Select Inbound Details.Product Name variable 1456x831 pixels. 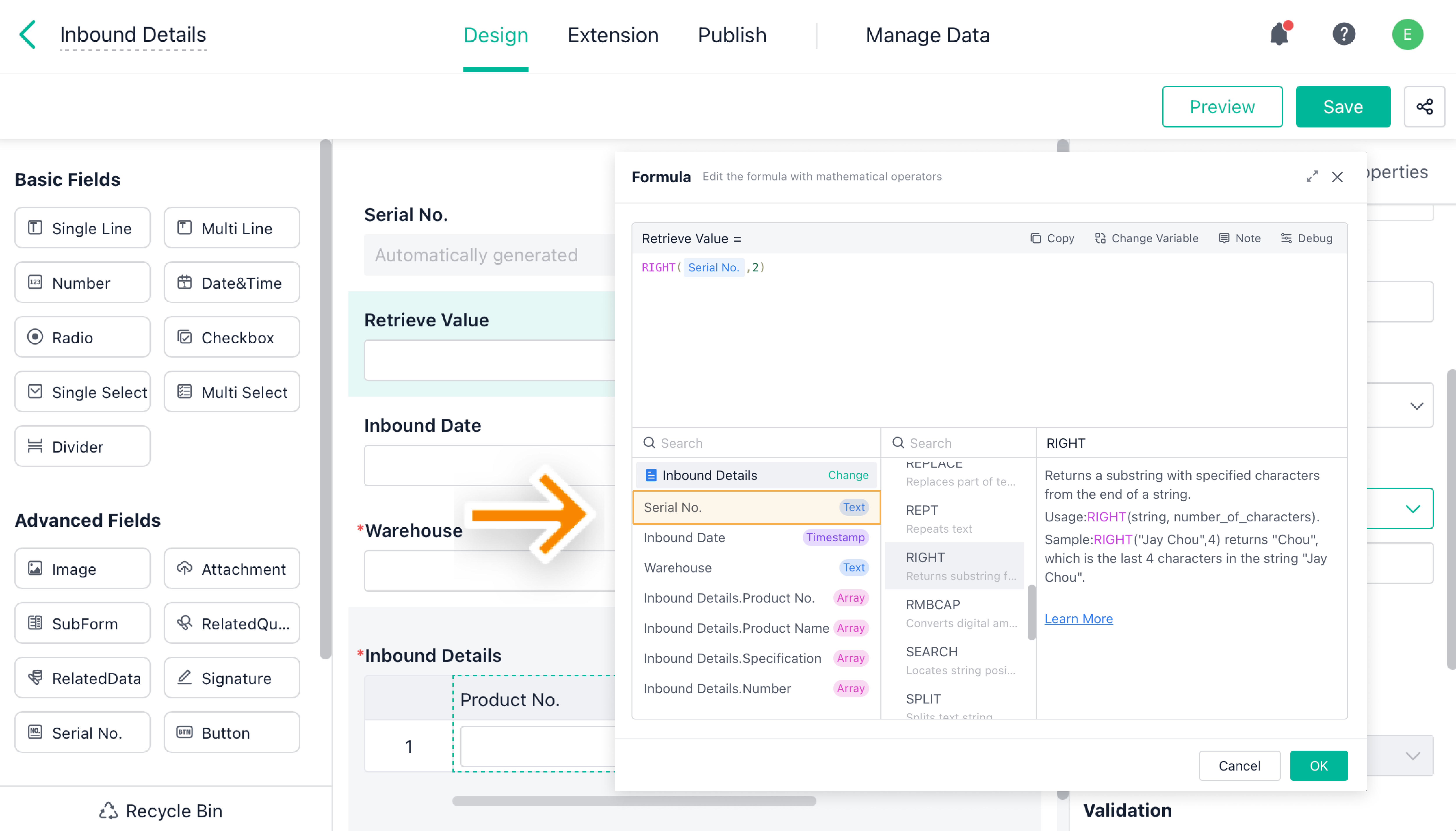(x=756, y=628)
